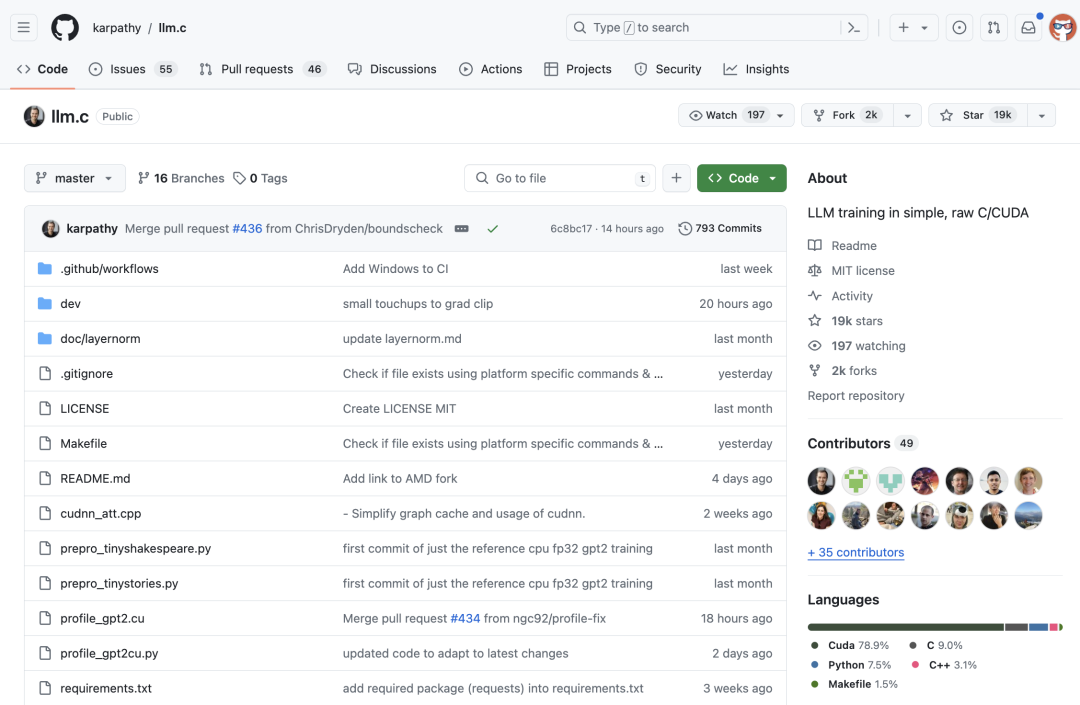Open the README.md file

click(95, 478)
